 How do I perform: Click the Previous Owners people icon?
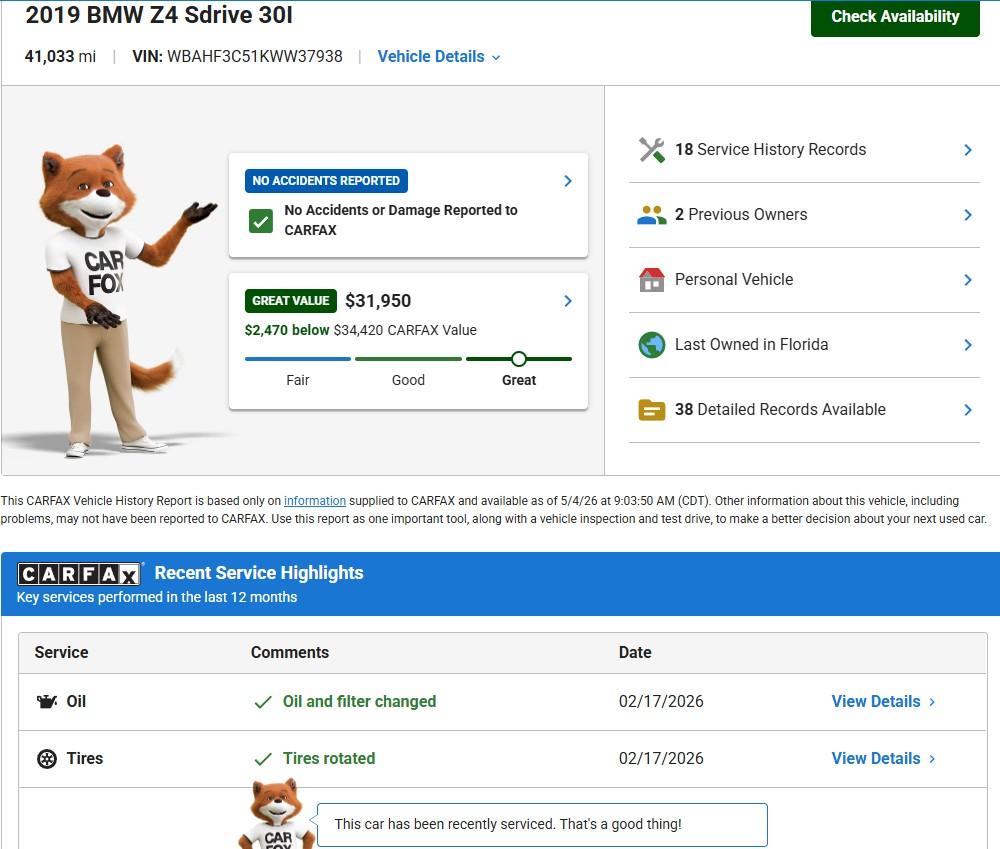tap(651, 215)
